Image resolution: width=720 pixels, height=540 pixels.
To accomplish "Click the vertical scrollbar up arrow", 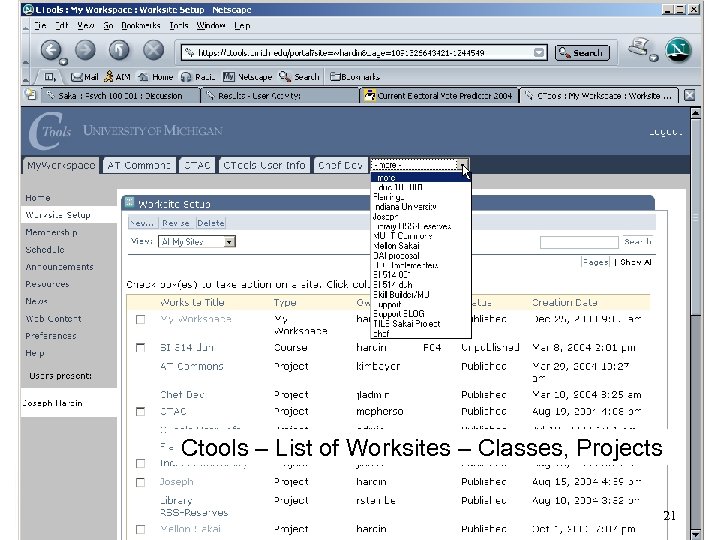I will click(x=696, y=113).
